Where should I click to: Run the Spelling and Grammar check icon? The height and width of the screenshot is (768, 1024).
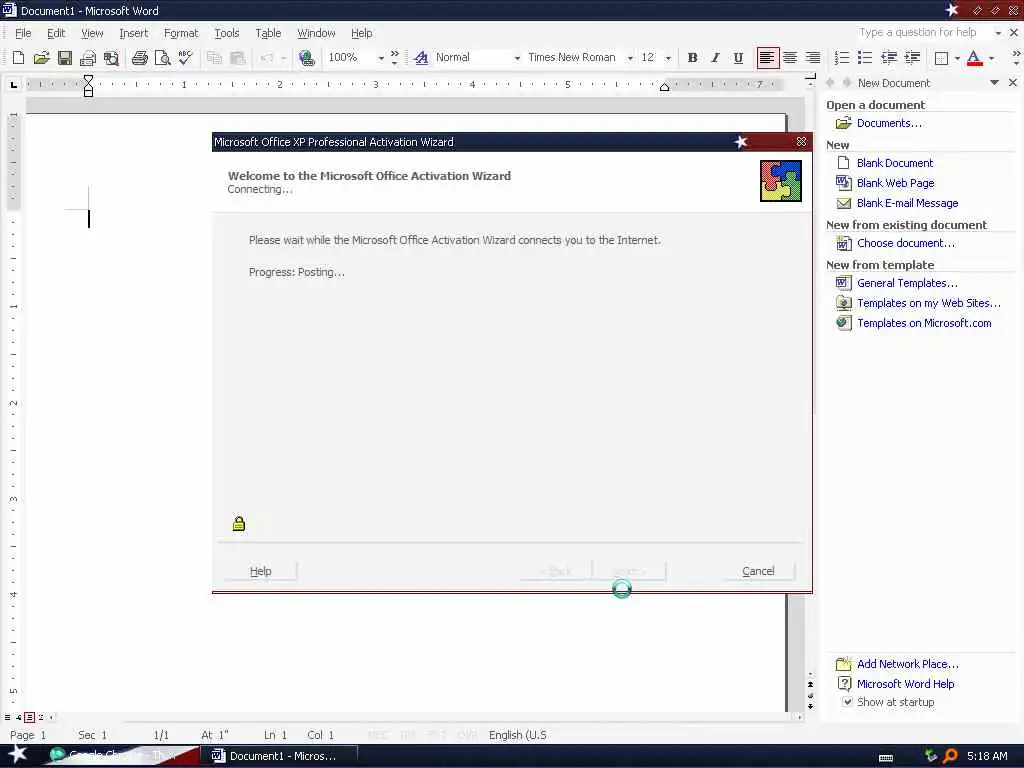[185, 57]
